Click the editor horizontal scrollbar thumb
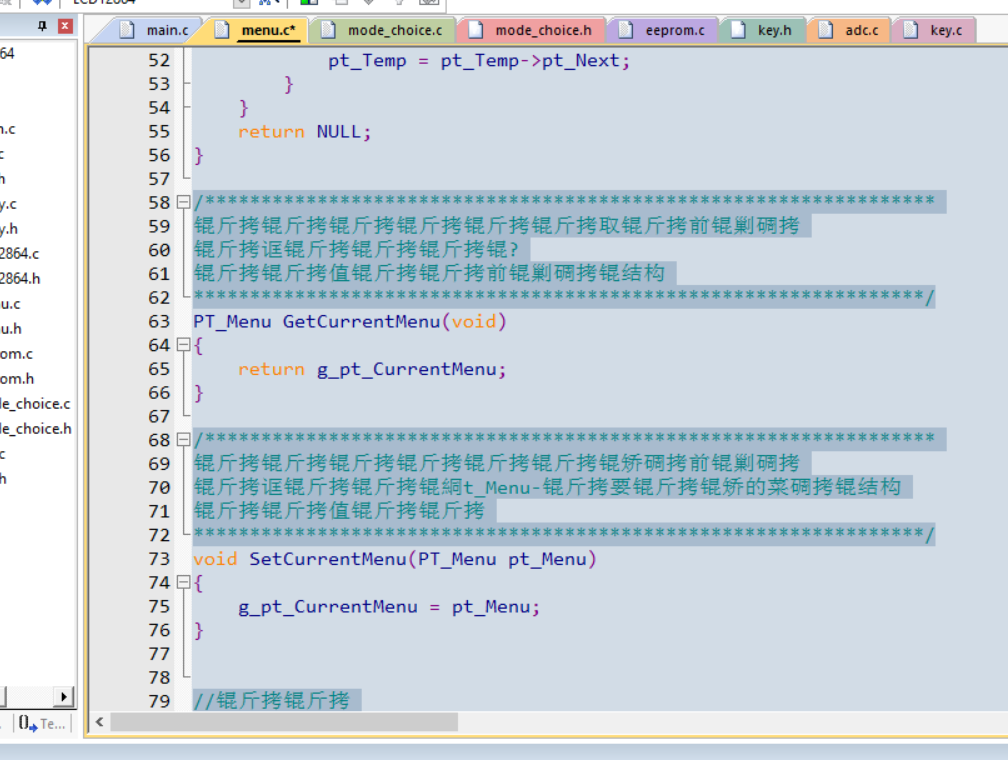Image resolution: width=1008 pixels, height=760 pixels. click(284, 721)
